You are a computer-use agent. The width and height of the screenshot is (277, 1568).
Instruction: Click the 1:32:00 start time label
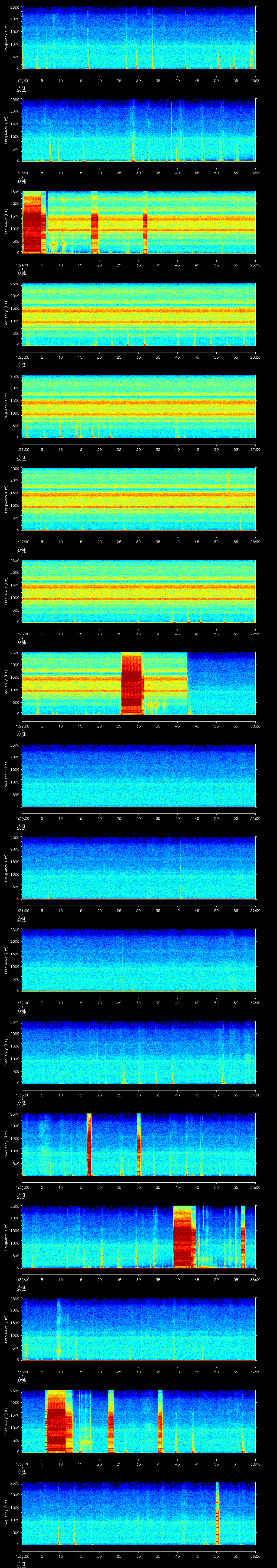coord(22,1003)
